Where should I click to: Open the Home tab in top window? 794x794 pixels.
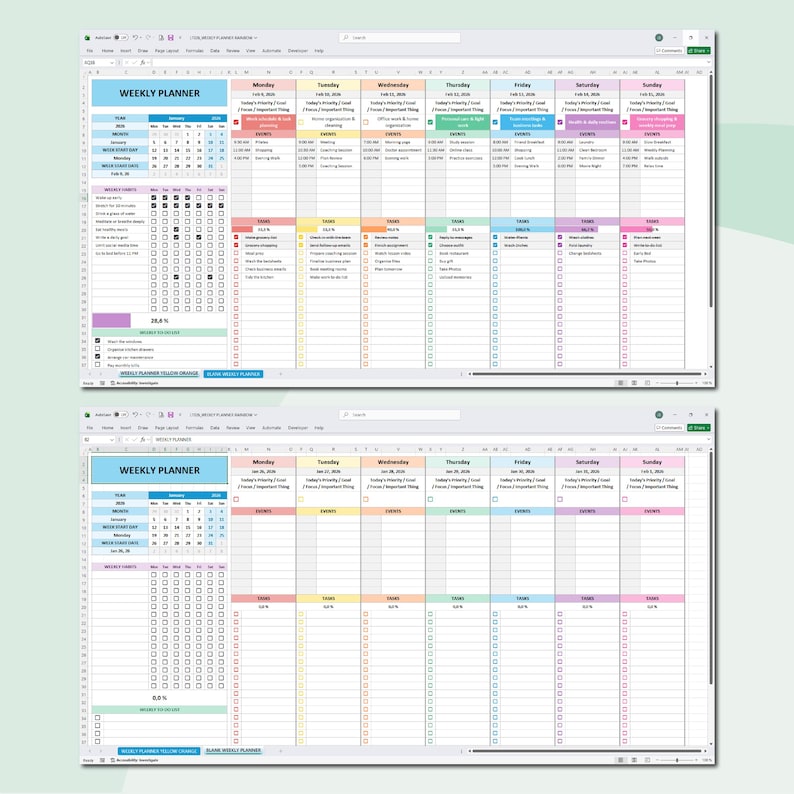107,51
